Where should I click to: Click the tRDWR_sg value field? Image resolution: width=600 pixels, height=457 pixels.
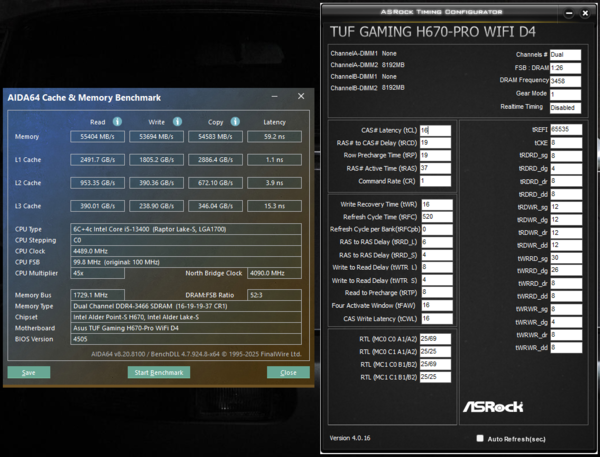pos(566,207)
